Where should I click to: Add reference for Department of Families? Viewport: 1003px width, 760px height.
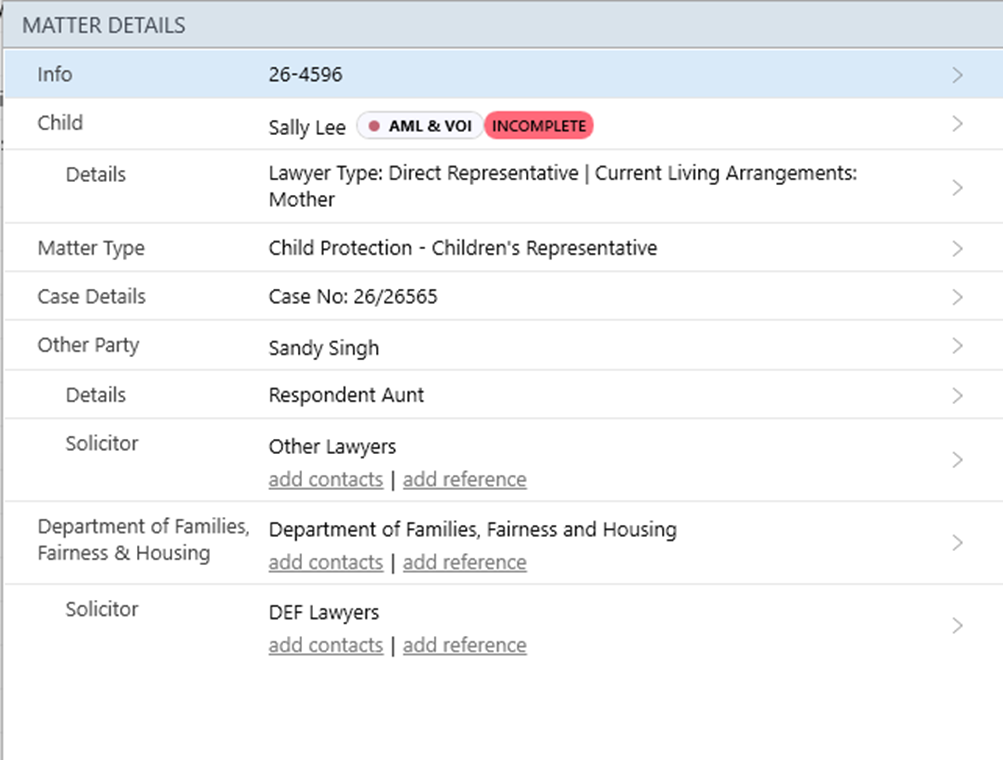click(464, 563)
